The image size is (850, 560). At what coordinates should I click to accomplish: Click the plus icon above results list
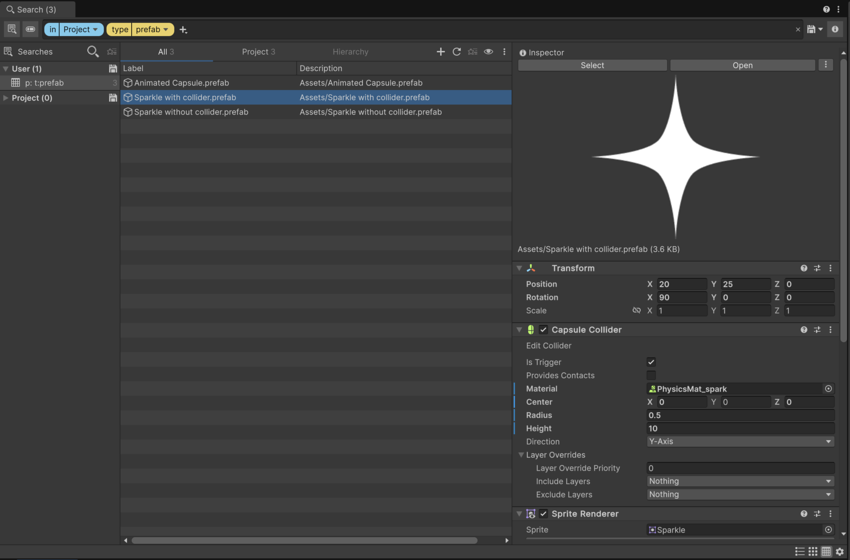[x=441, y=52]
